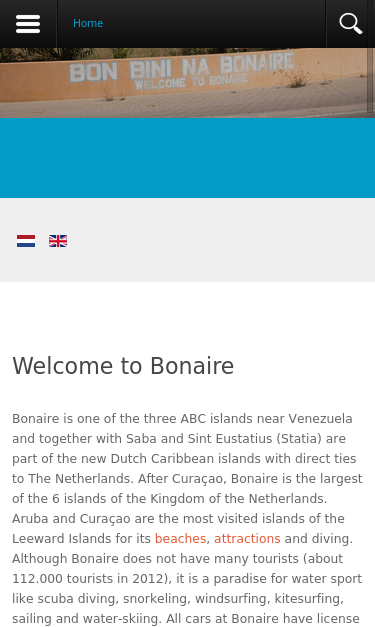Click the Welcome To Bonaire sign lettering
This screenshot has height=627, width=375.
click(x=191, y=82)
